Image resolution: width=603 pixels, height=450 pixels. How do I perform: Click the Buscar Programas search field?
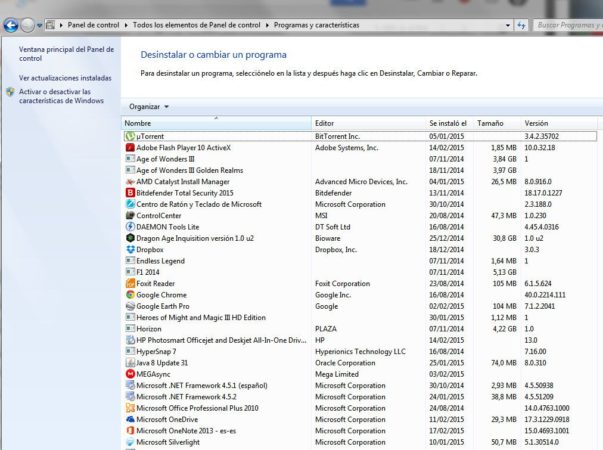568,25
